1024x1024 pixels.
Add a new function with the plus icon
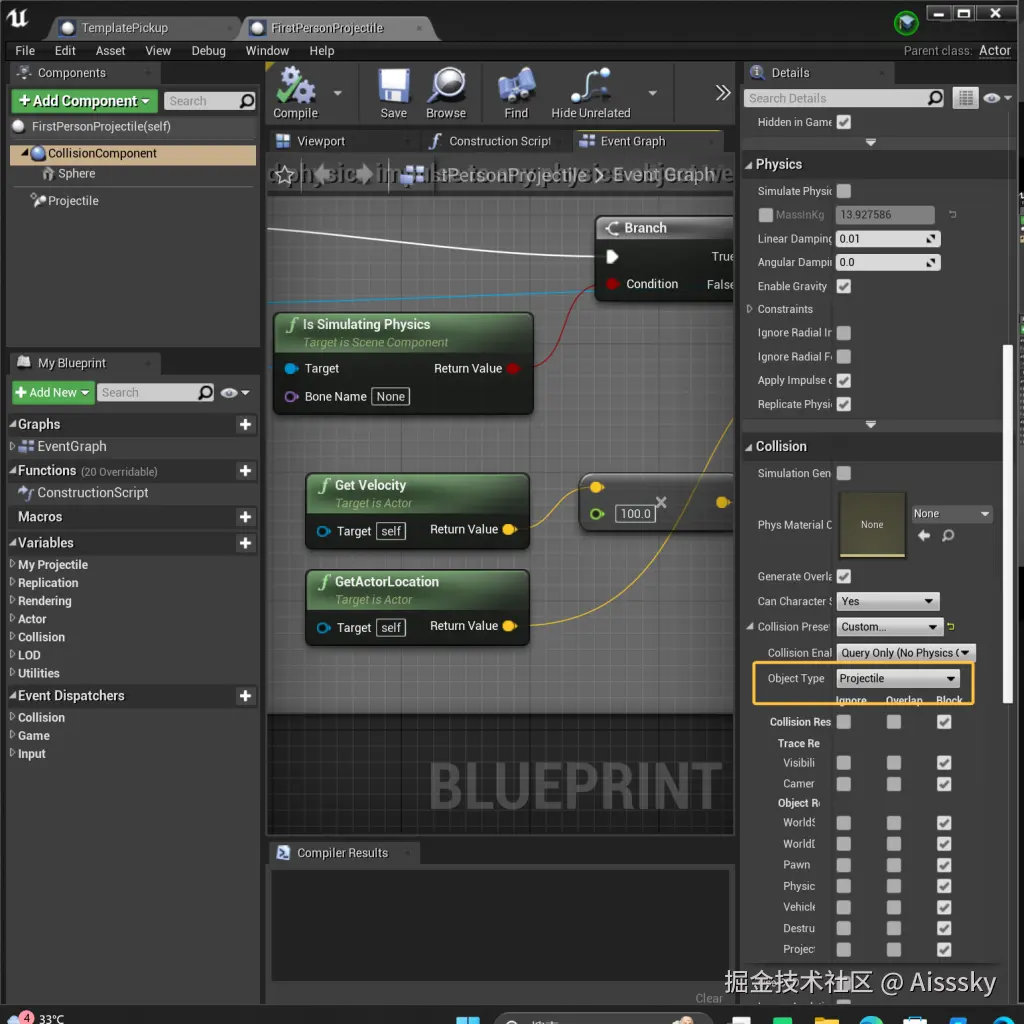pyautogui.click(x=245, y=471)
